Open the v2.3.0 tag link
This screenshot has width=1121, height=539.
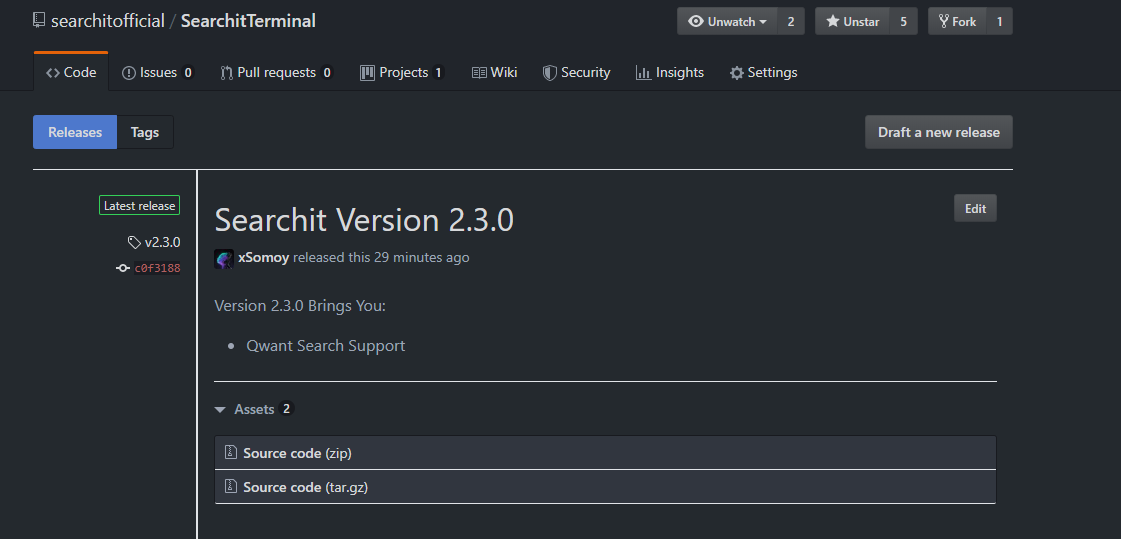tap(162, 242)
